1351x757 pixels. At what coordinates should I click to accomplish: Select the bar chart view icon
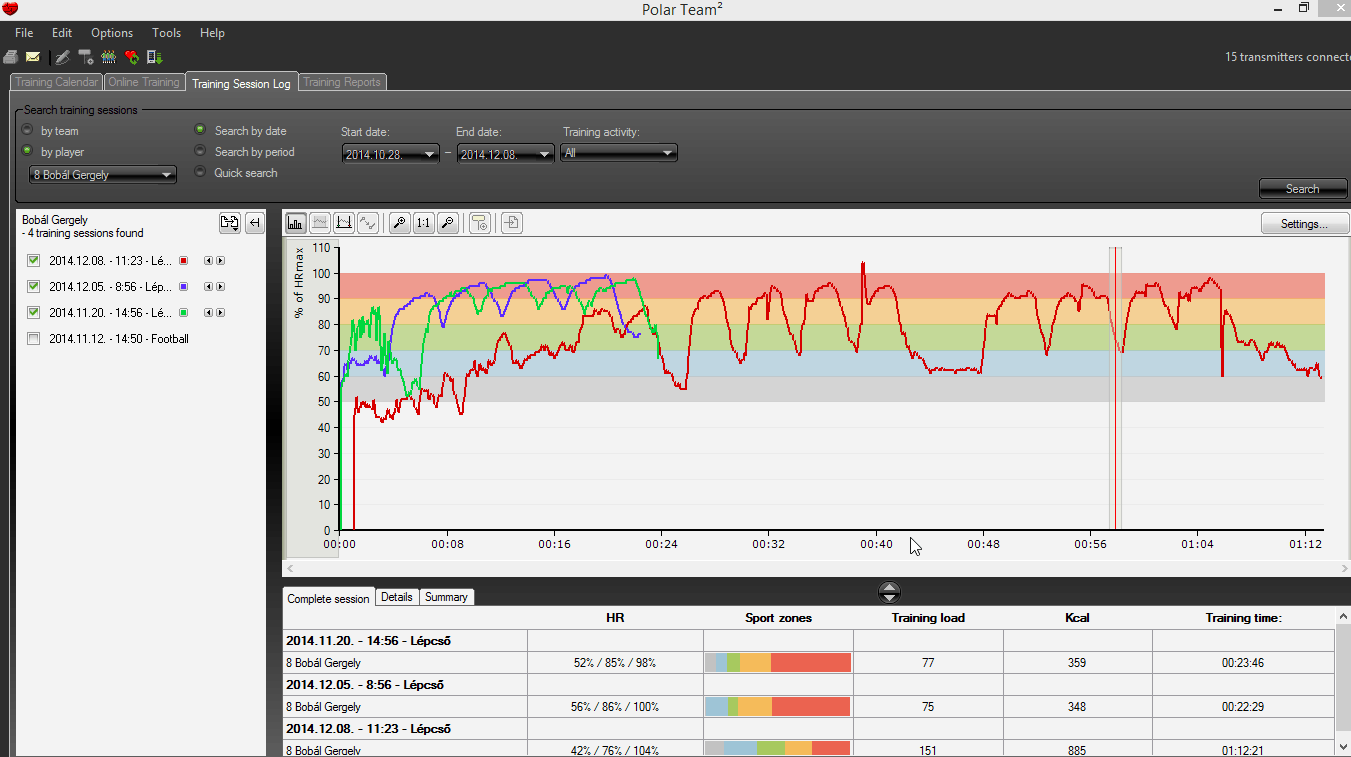[x=296, y=223]
